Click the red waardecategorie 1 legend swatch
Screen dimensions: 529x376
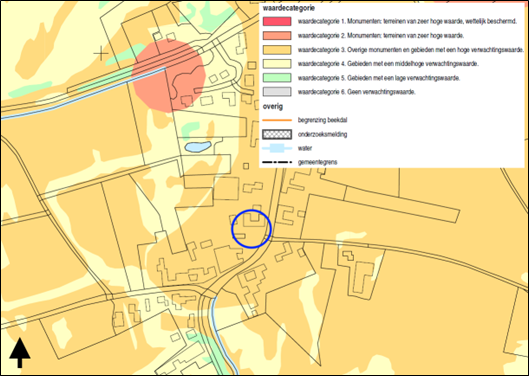point(277,21)
